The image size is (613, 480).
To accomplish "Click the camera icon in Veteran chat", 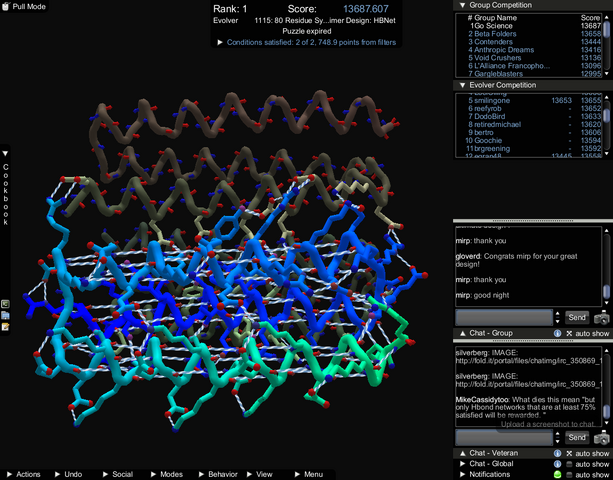I will [x=602, y=437].
